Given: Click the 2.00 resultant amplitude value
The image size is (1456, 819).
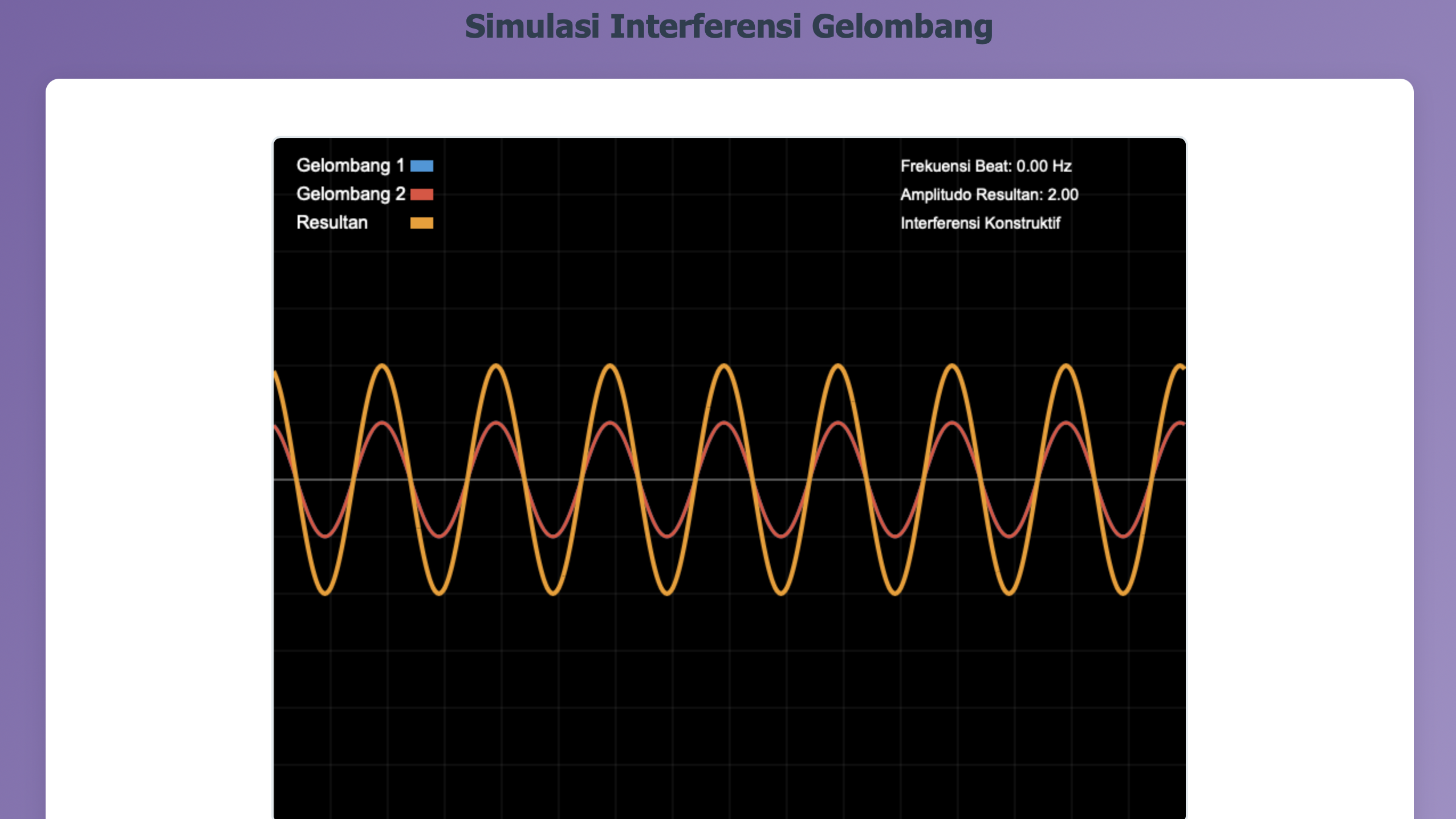Looking at the screenshot, I should tap(1063, 194).
